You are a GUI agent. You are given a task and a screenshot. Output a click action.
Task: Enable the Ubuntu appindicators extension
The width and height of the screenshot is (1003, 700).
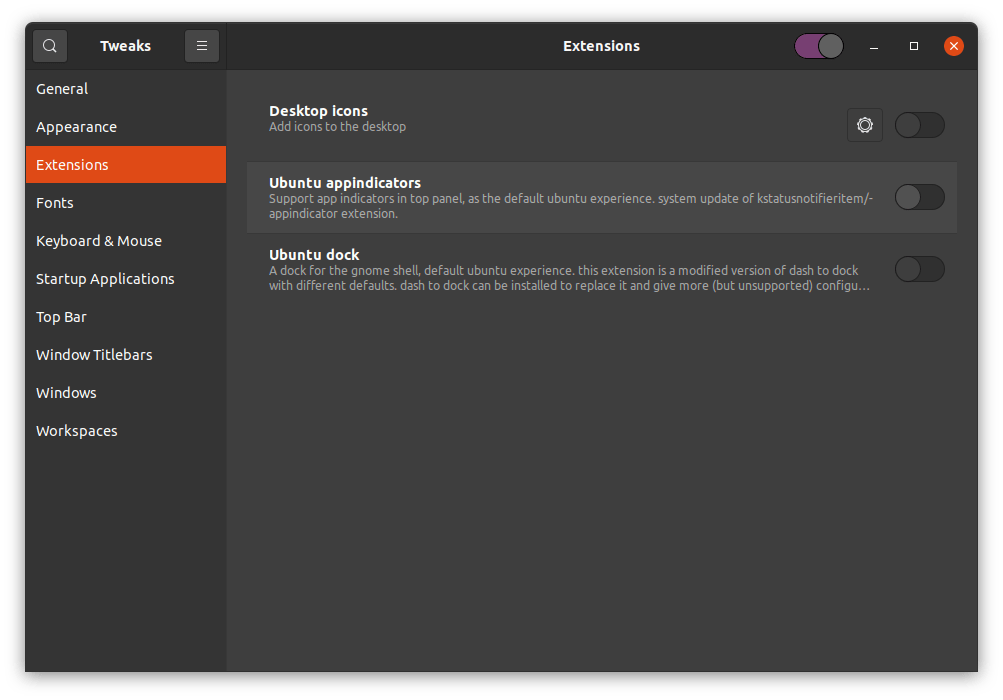pyautogui.click(x=919, y=197)
